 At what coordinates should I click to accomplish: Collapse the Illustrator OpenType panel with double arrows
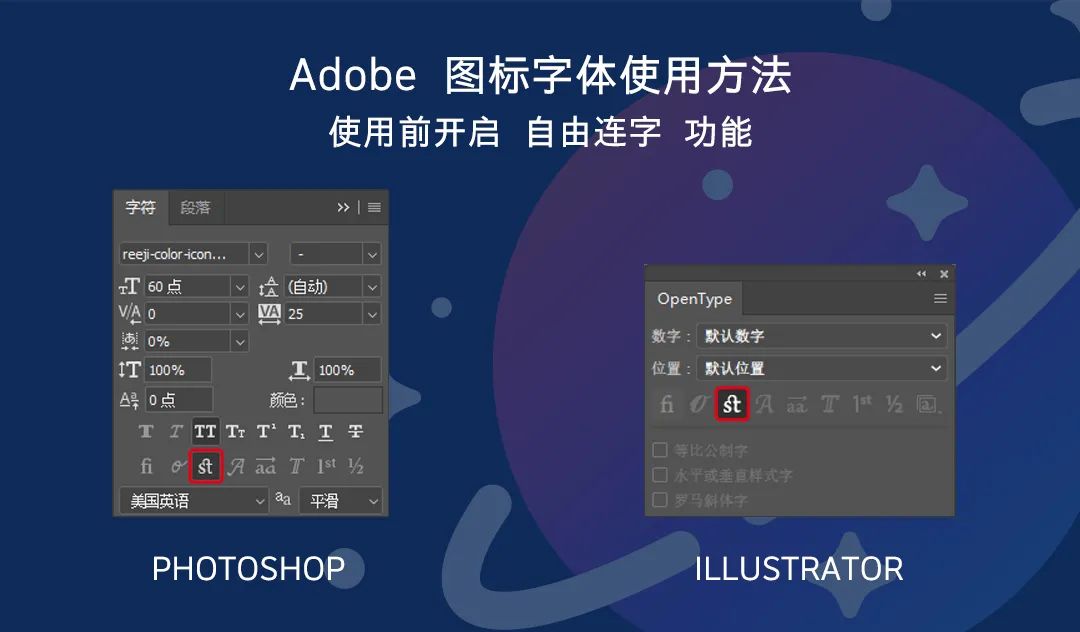[x=922, y=274]
